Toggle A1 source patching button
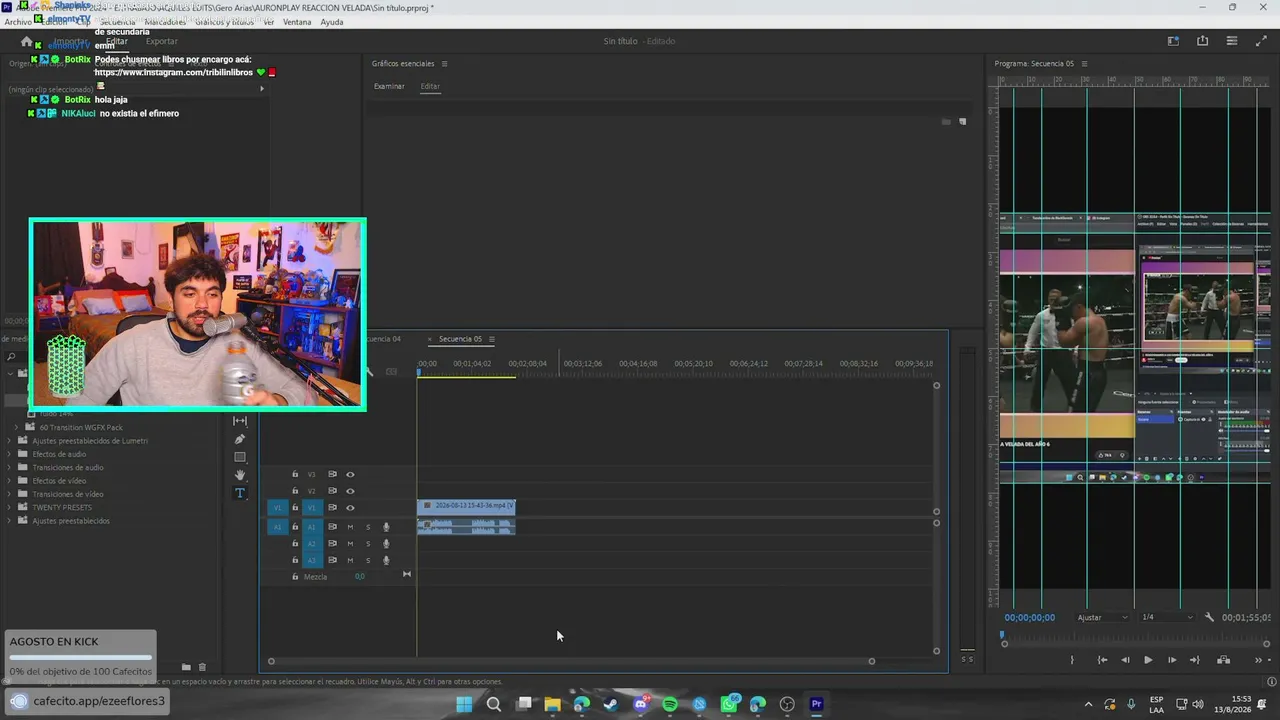The width and height of the screenshot is (1280, 720). click(278, 527)
